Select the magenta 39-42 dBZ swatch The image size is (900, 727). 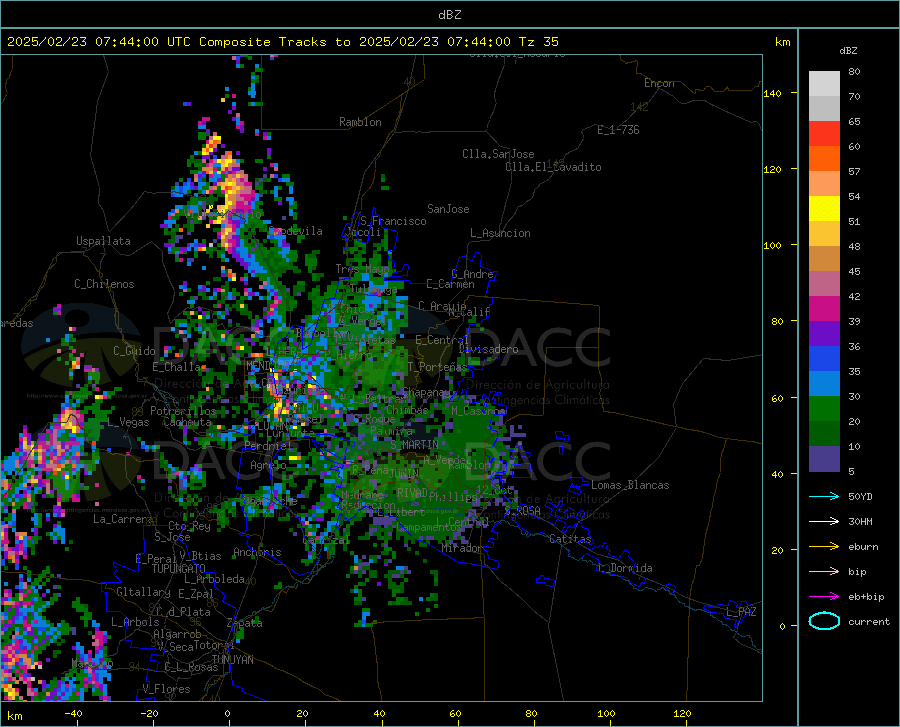pos(824,309)
